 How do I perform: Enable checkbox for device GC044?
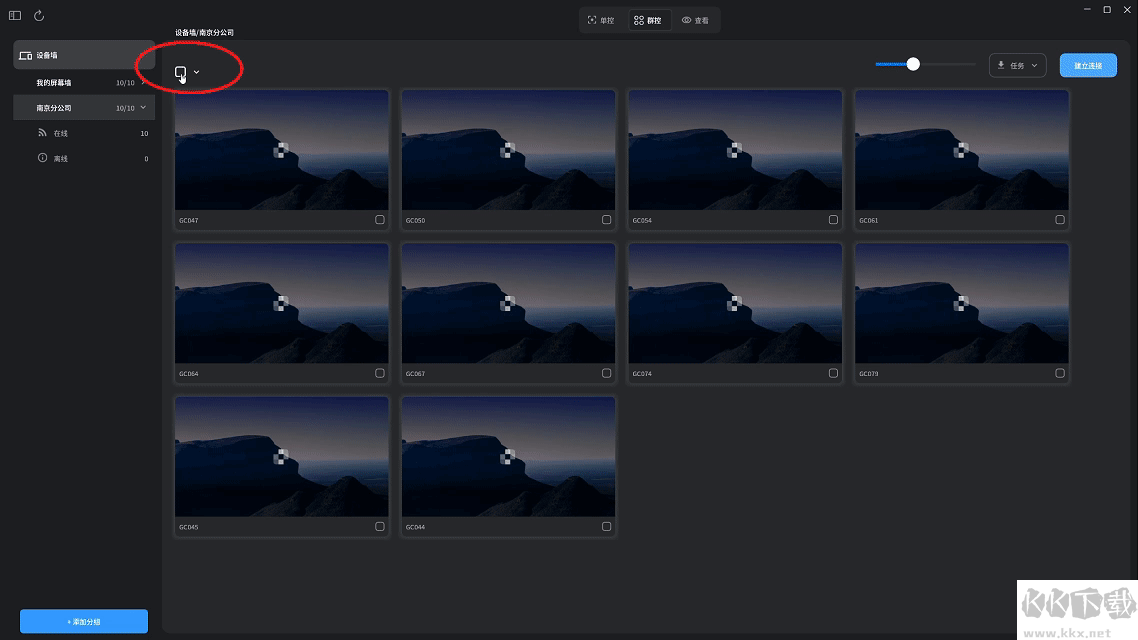click(607, 526)
